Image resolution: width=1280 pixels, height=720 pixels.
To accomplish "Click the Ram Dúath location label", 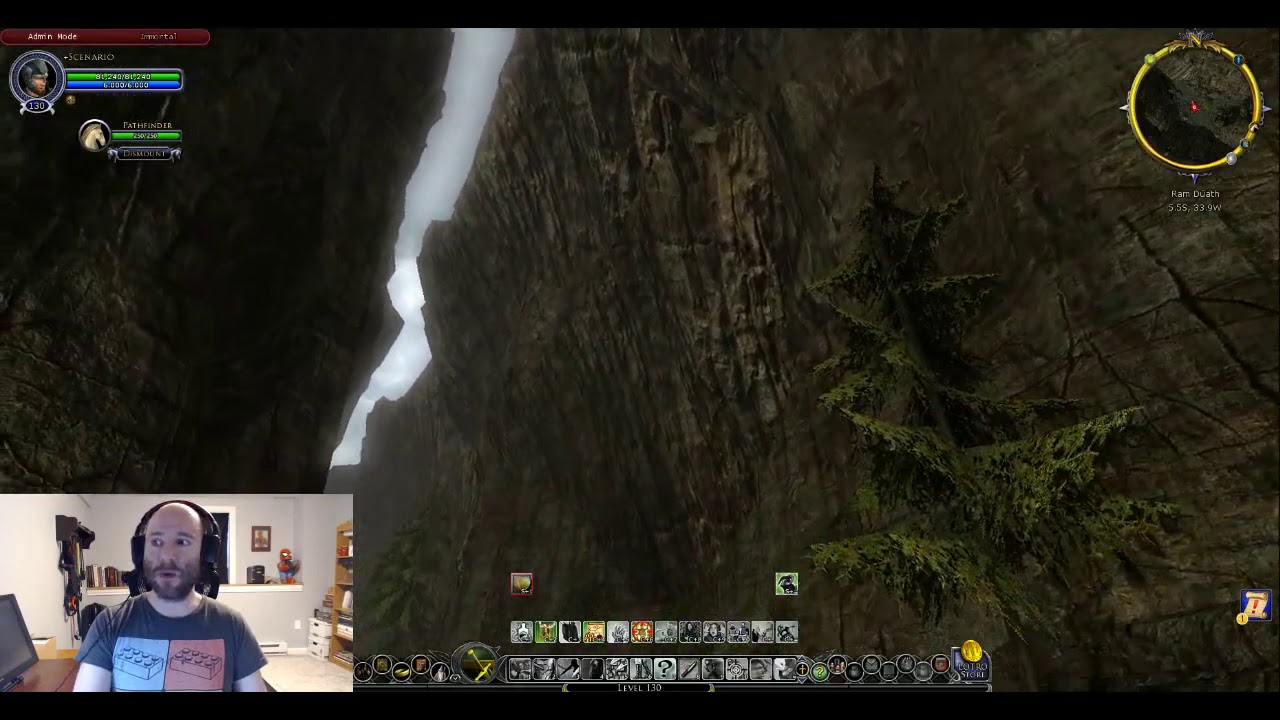I will (1195, 194).
